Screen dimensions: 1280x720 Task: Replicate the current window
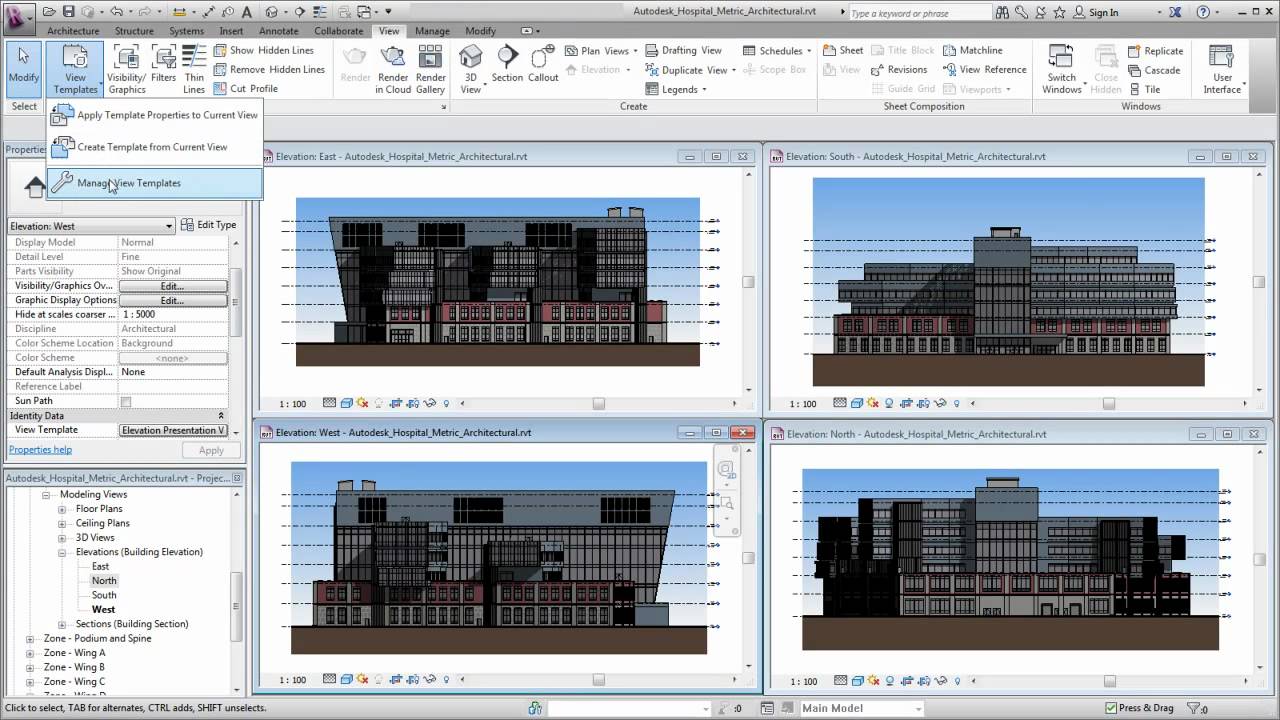pos(1154,51)
